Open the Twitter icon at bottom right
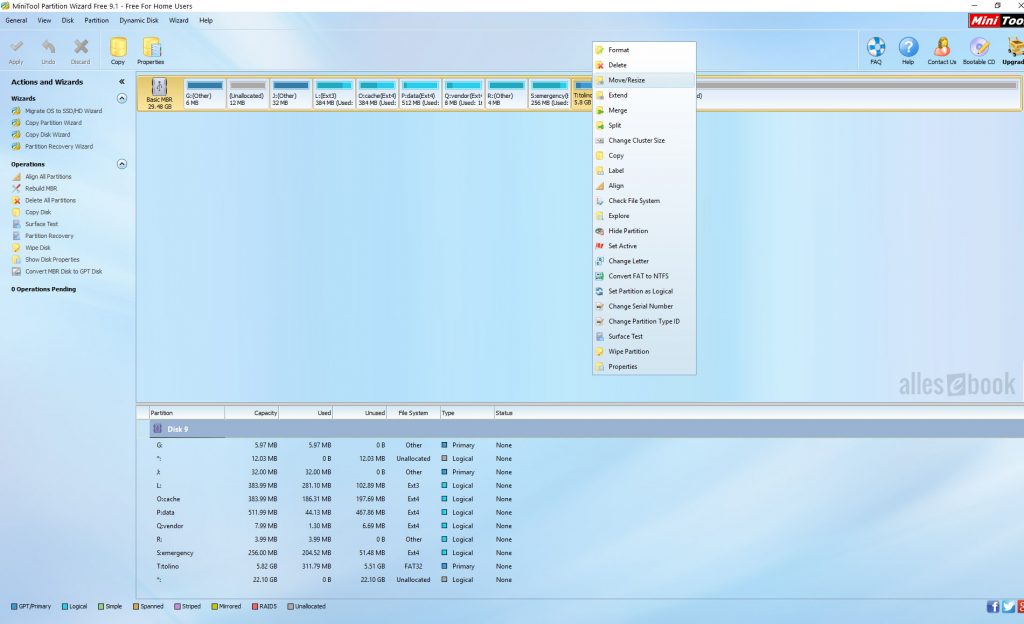This screenshot has width=1024, height=624. click(1008, 606)
